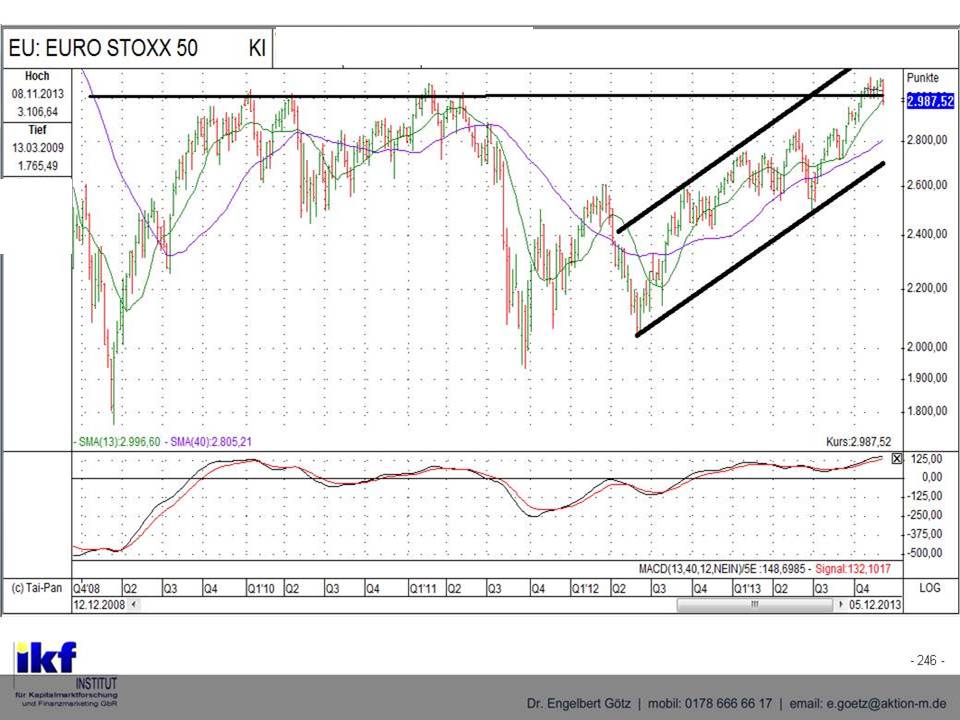Click the 0,00 MACD axis label
The height and width of the screenshot is (720, 960).
(932, 477)
